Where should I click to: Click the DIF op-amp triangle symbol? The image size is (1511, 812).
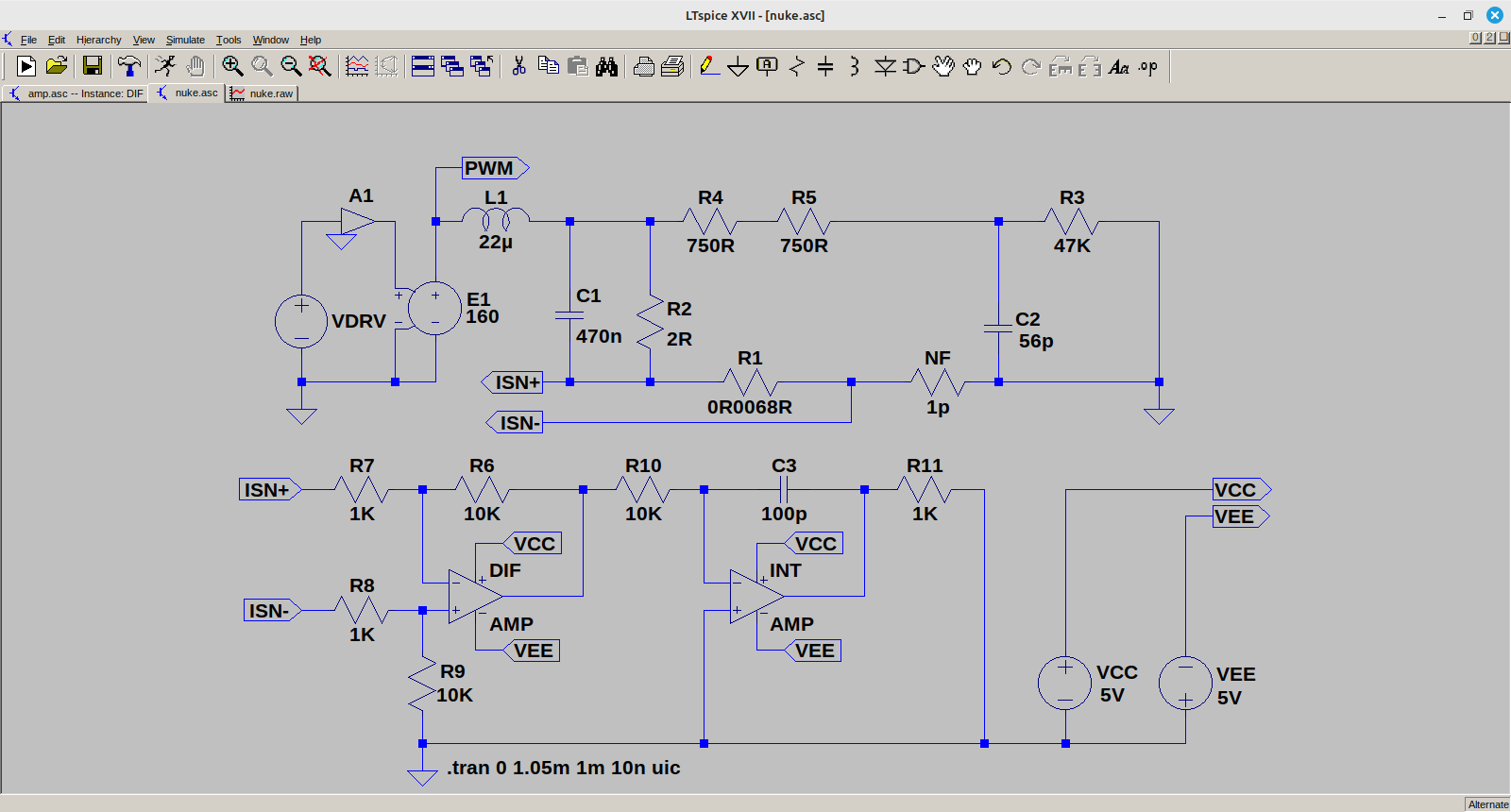tap(475, 596)
